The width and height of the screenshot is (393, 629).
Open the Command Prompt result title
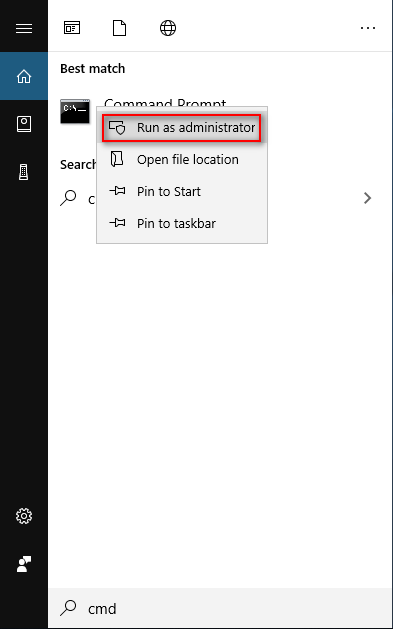click(x=165, y=103)
